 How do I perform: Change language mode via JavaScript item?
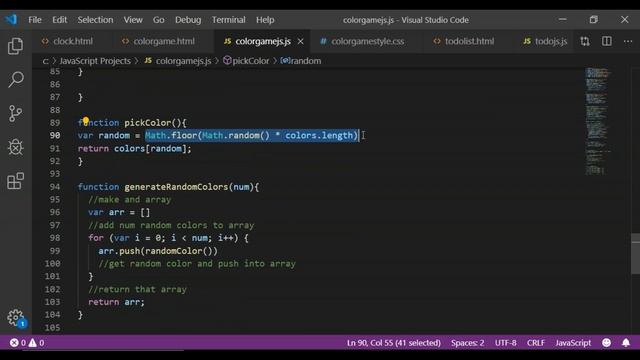pyautogui.click(x=573, y=343)
